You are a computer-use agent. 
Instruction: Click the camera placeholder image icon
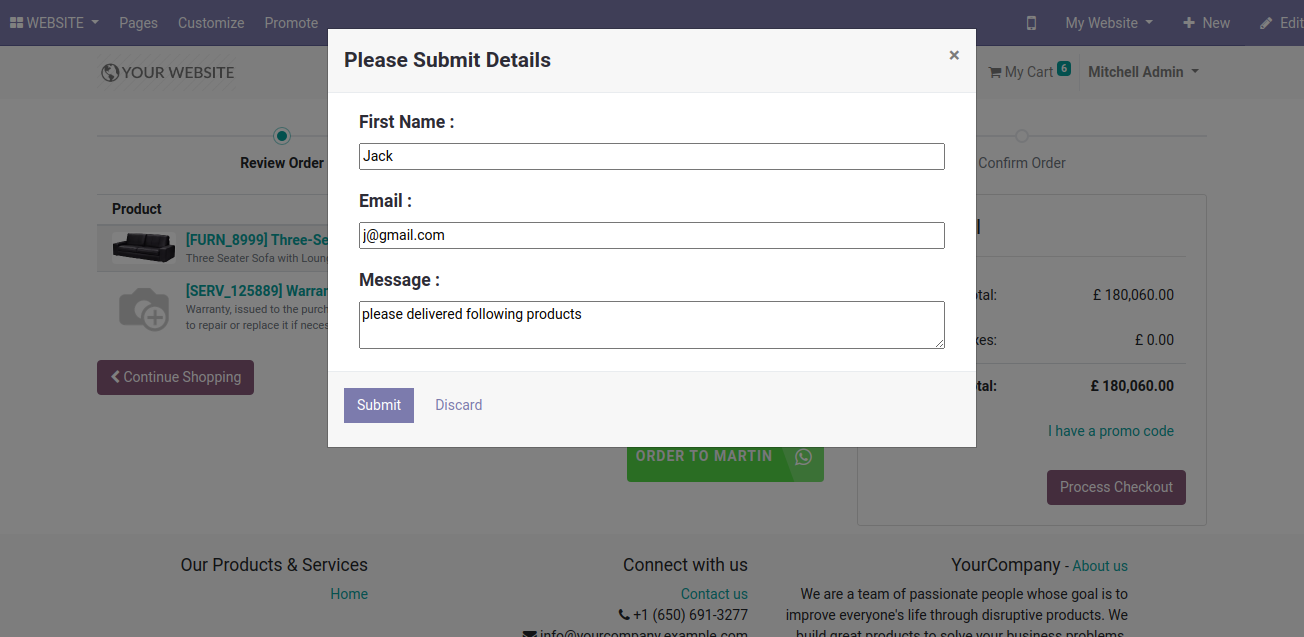tap(144, 308)
